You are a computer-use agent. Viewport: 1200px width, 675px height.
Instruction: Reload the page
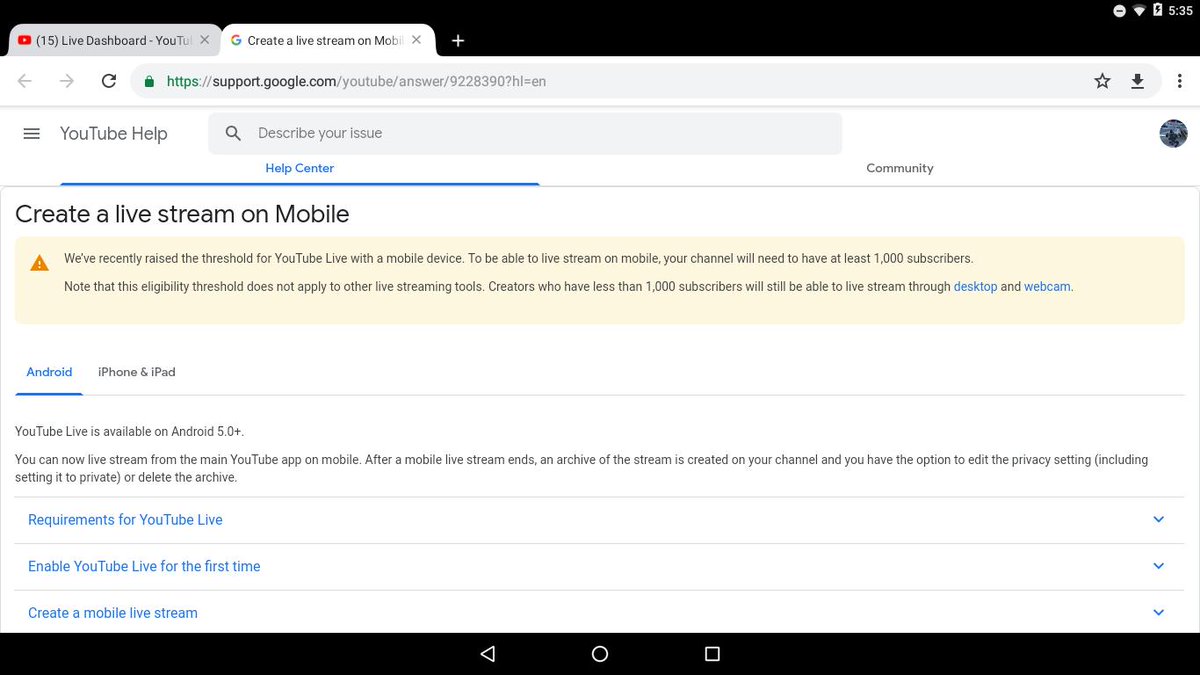[109, 81]
